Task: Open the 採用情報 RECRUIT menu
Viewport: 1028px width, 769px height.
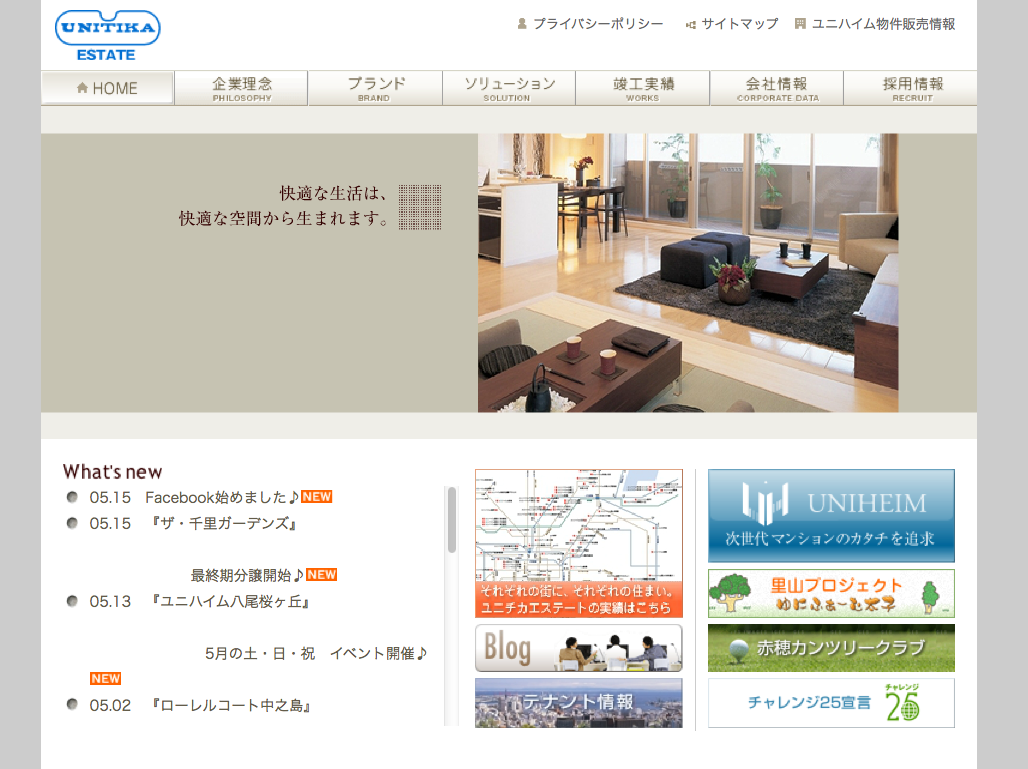Action: (910, 88)
